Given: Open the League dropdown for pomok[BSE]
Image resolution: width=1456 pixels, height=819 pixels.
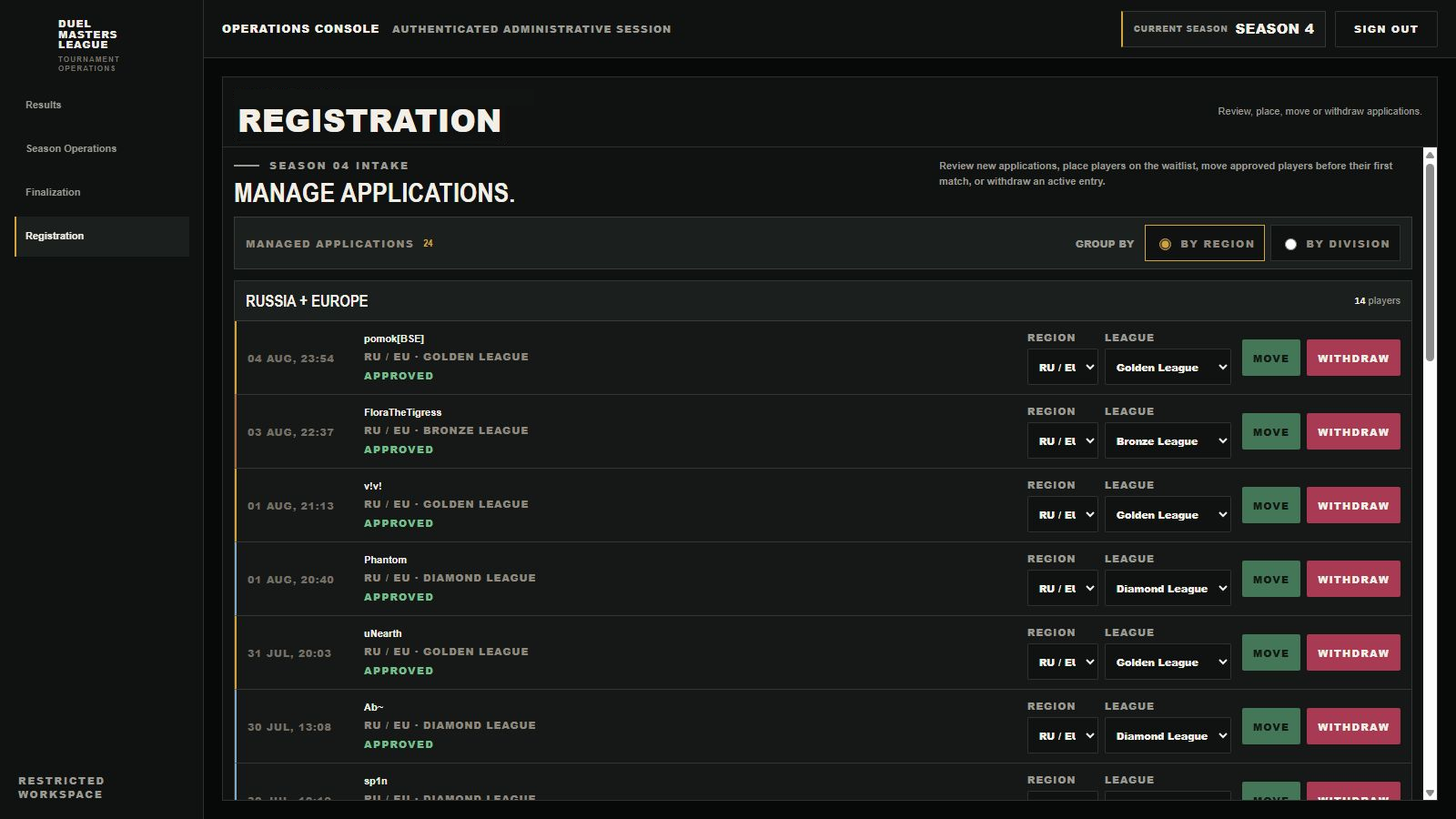Looking at the screenshot, I should (1168, 368).
